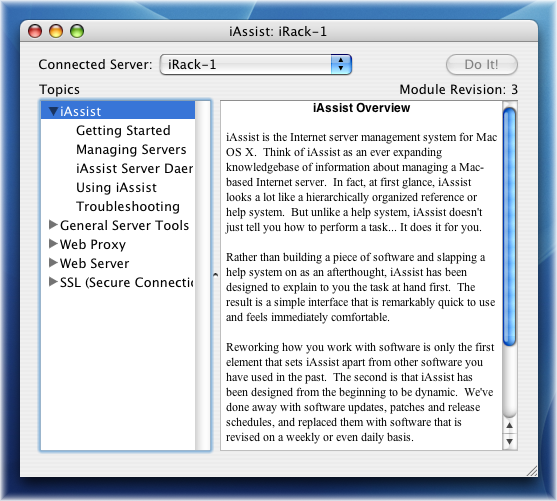Minimize the iAssist window
The width and height of the screenshot is (557, 501).
[x=56, y=31]
